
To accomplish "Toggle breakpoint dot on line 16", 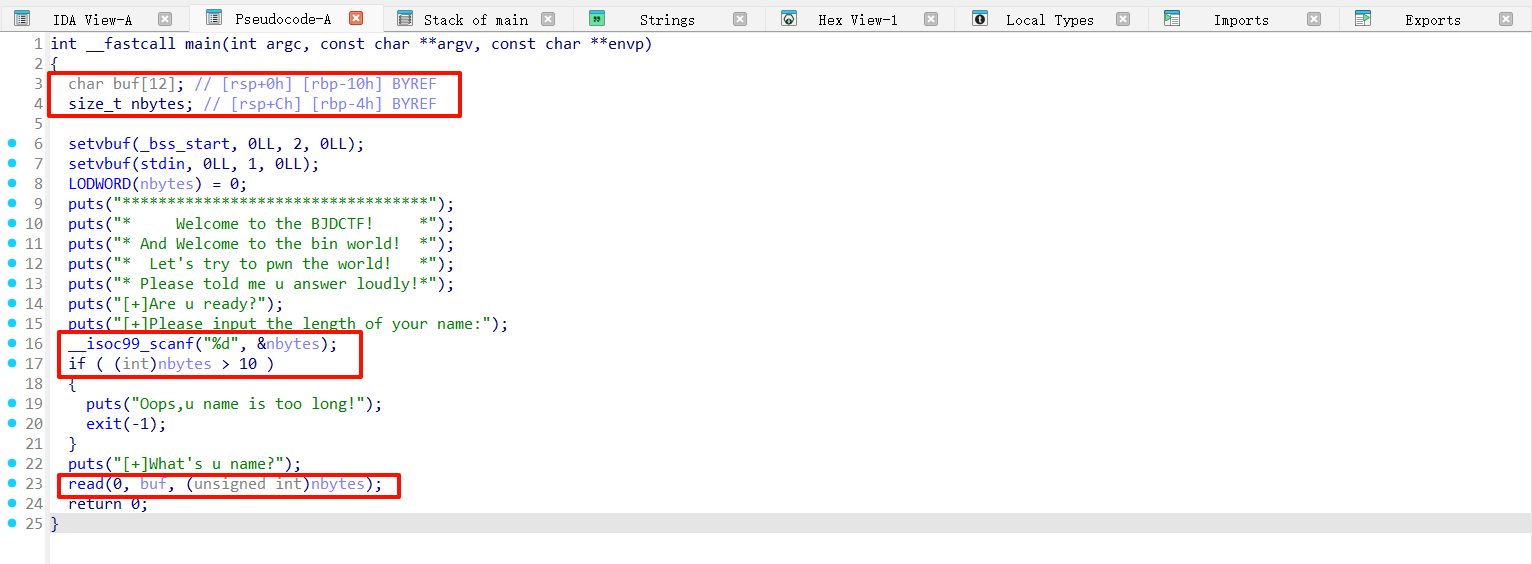I will point(12,343).
